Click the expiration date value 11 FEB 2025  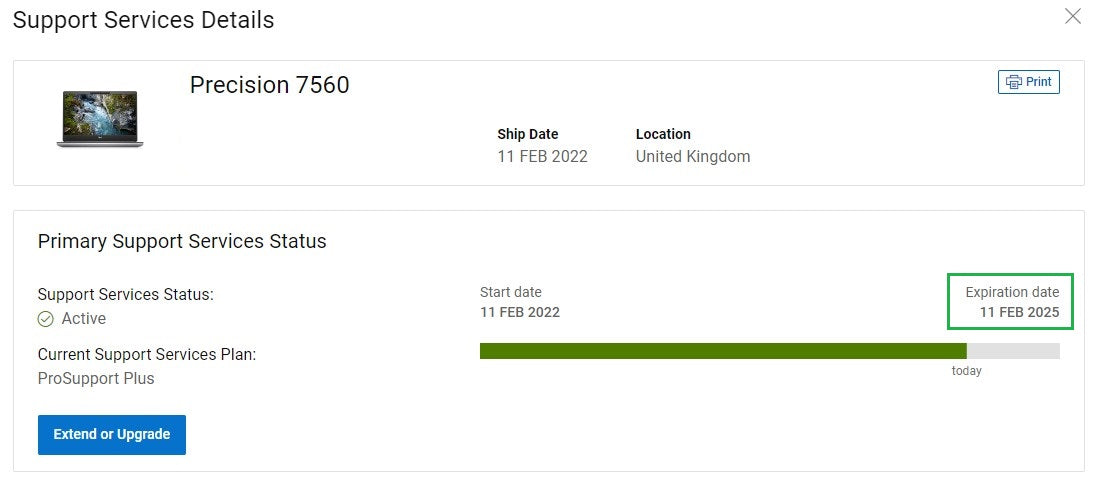click(x=1019, y=313)
